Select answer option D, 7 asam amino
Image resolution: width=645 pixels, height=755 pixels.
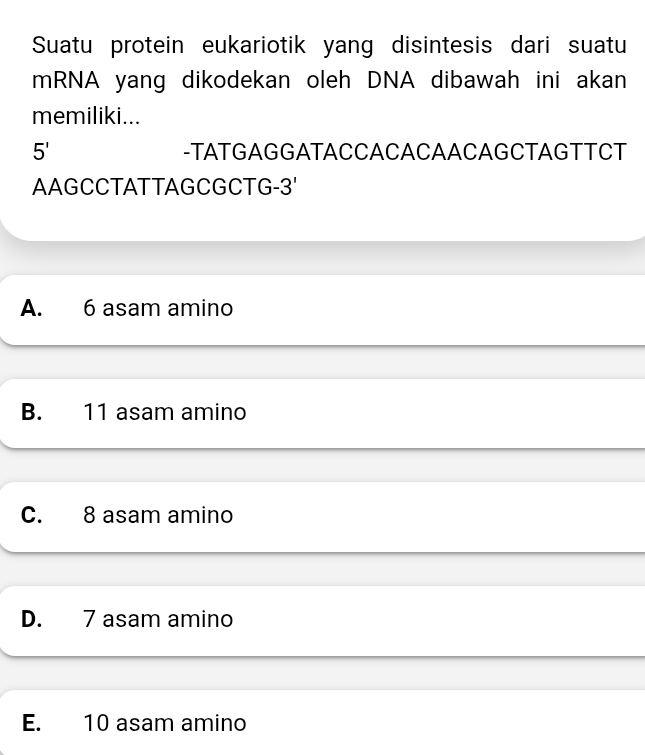[x=322, y=620]
